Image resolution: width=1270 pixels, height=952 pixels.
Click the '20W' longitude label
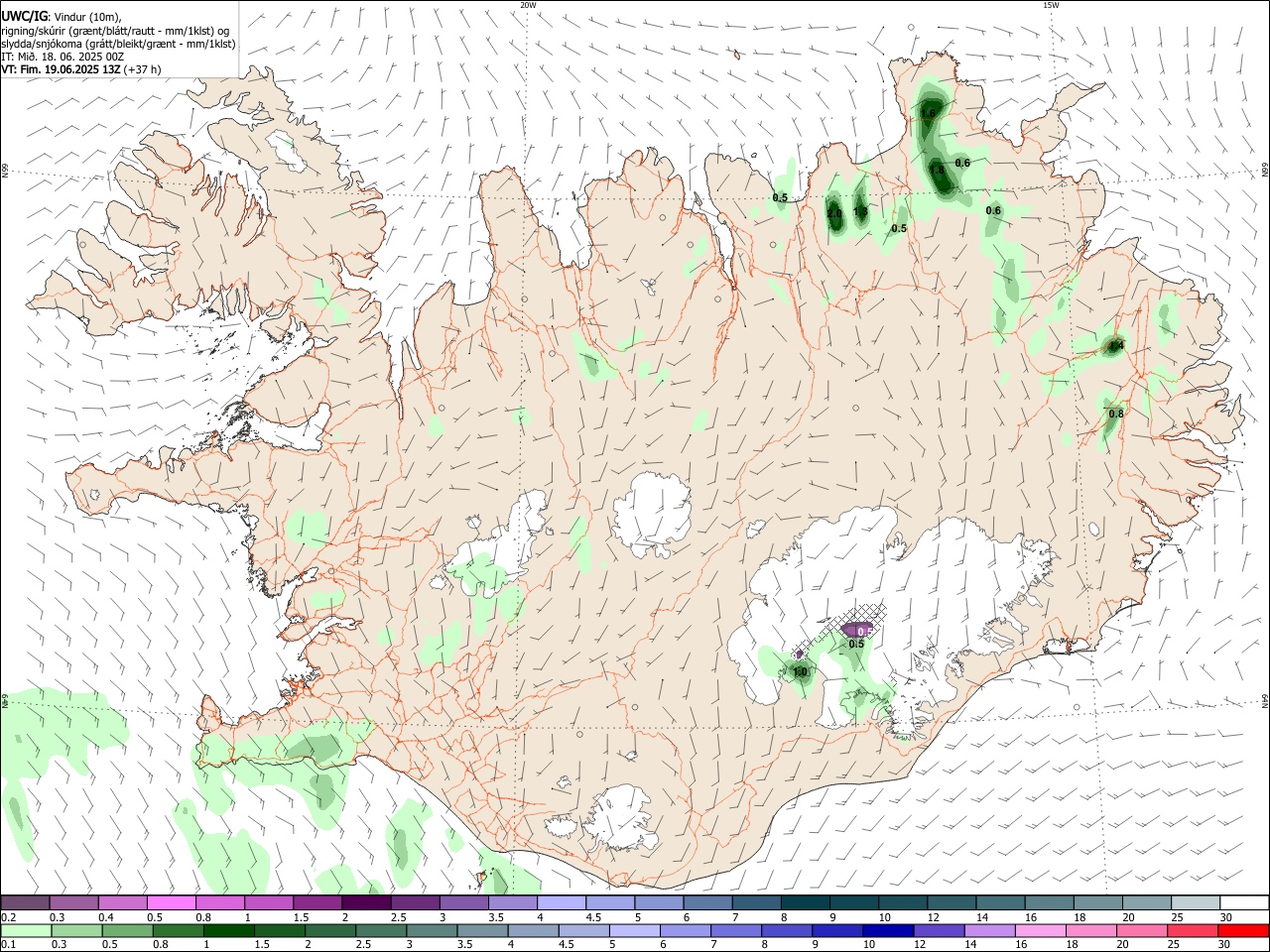point(528,5)
